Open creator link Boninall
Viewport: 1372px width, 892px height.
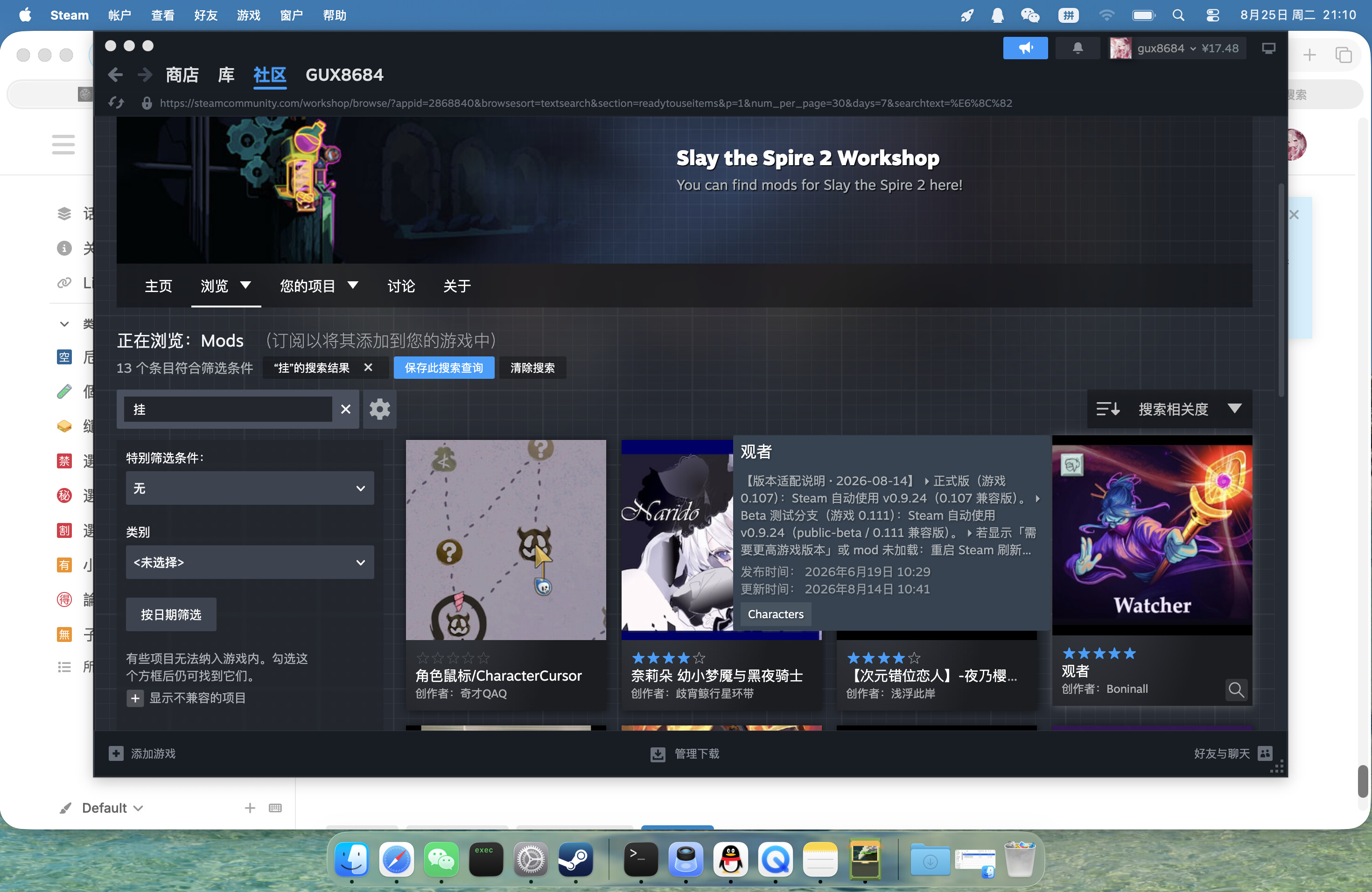pos(1127,689)
